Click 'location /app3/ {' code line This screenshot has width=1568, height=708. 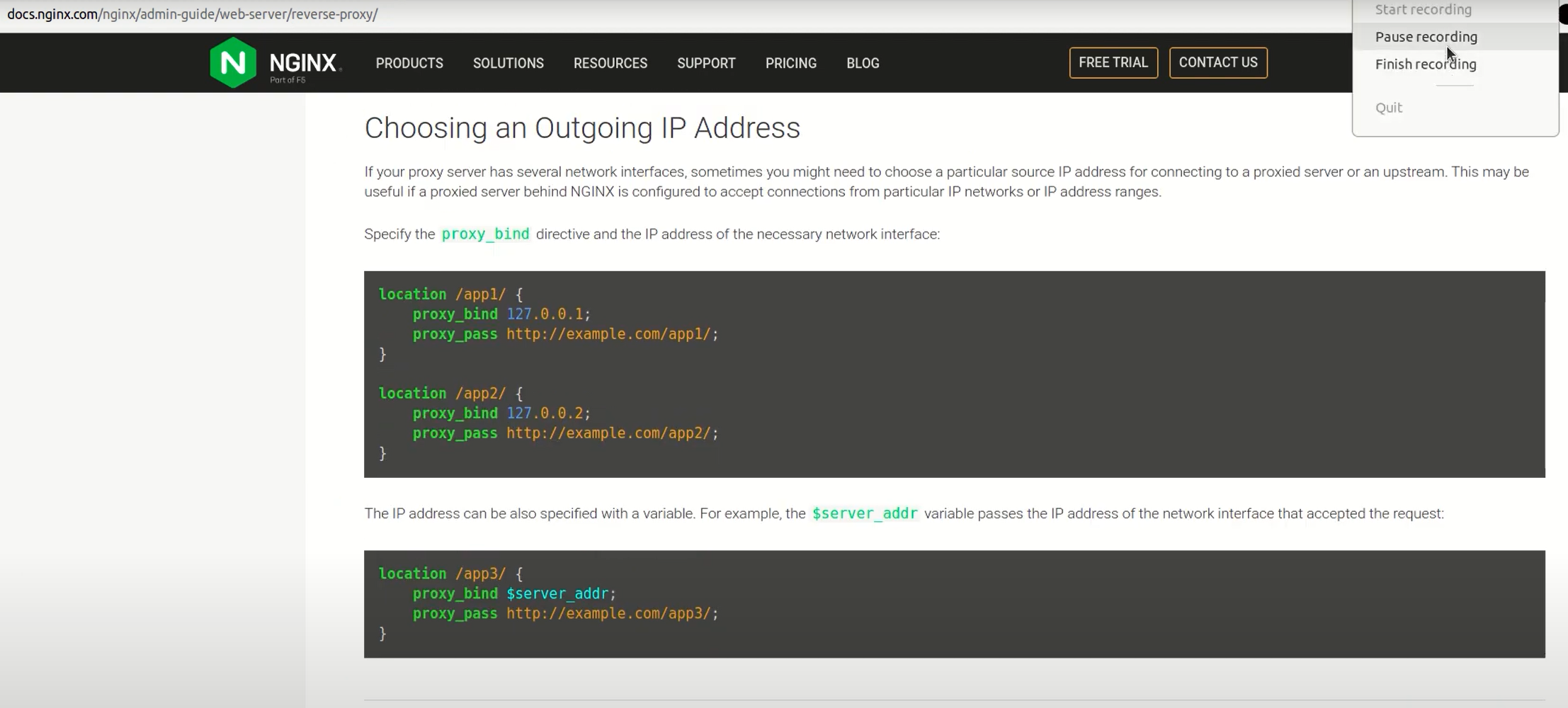pyautogui.click(x=450, y=573)
